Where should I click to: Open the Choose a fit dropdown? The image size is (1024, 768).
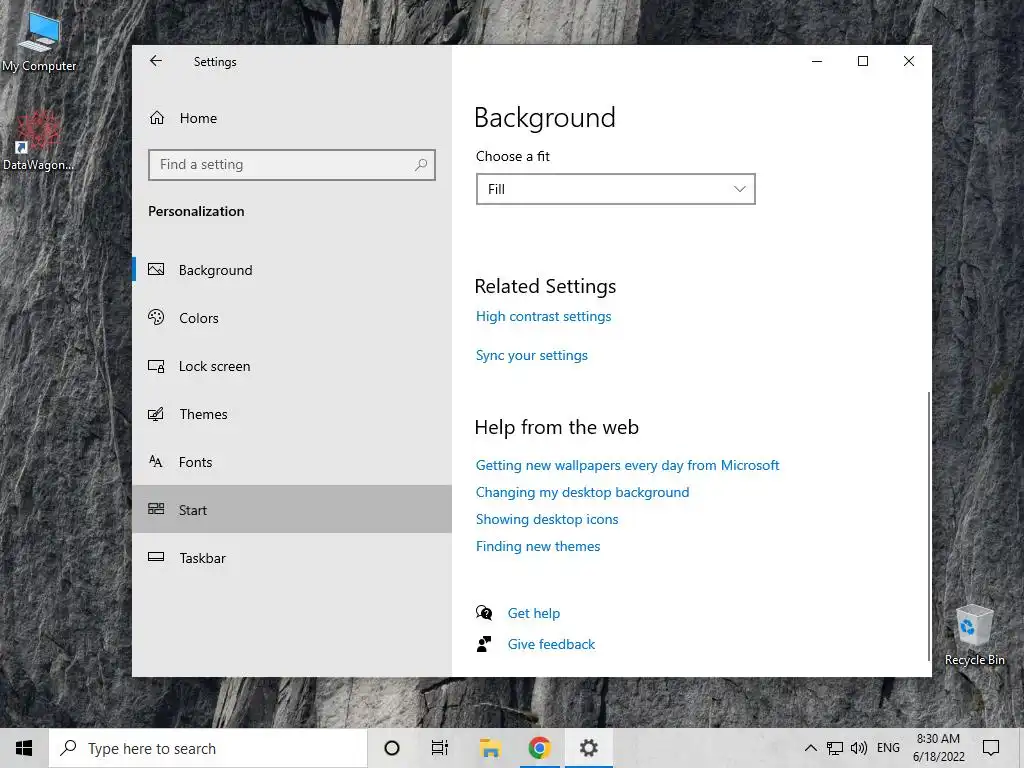(x=615, y=189)
